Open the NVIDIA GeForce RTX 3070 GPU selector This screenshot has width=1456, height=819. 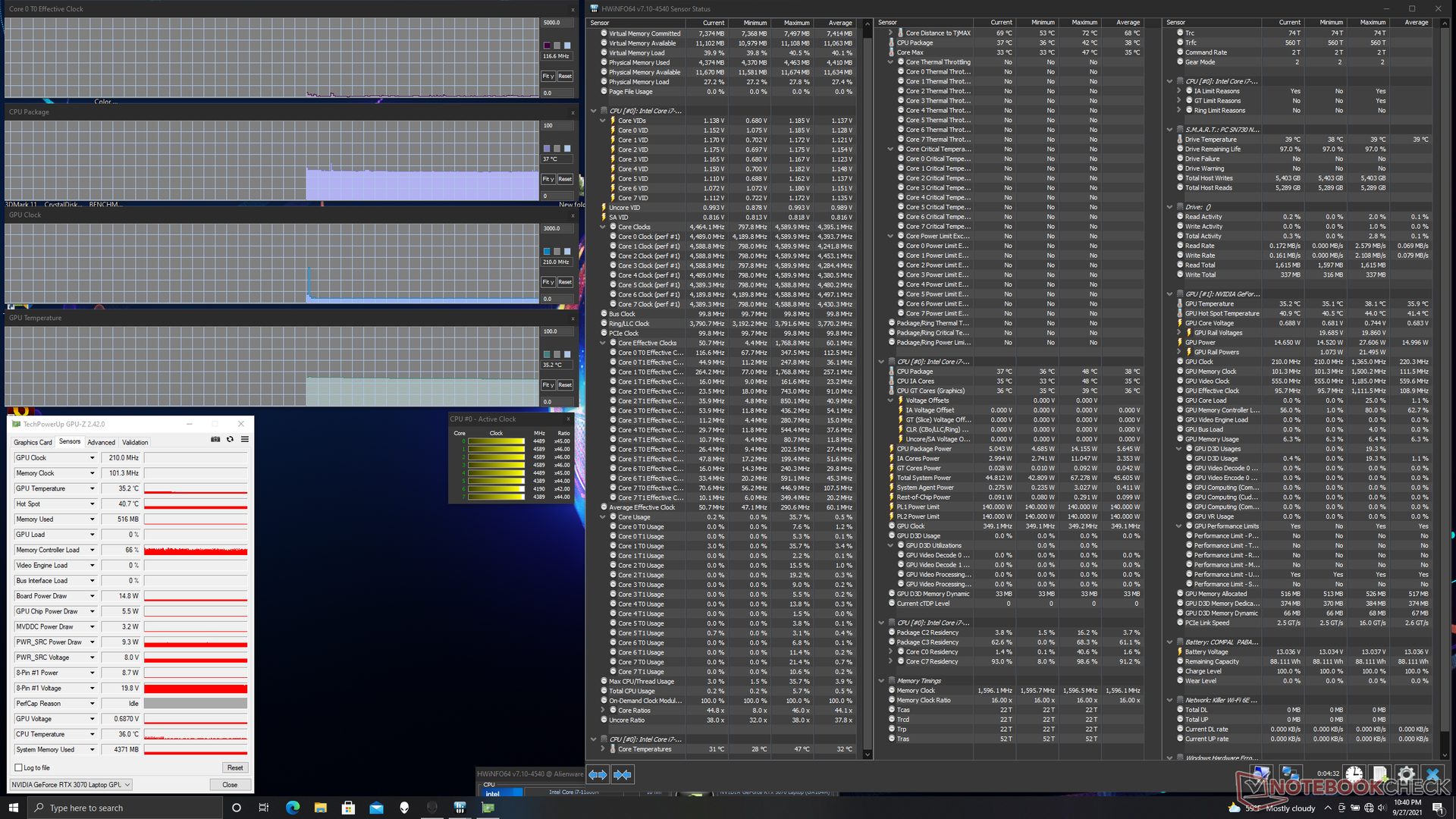pos(71,785)
